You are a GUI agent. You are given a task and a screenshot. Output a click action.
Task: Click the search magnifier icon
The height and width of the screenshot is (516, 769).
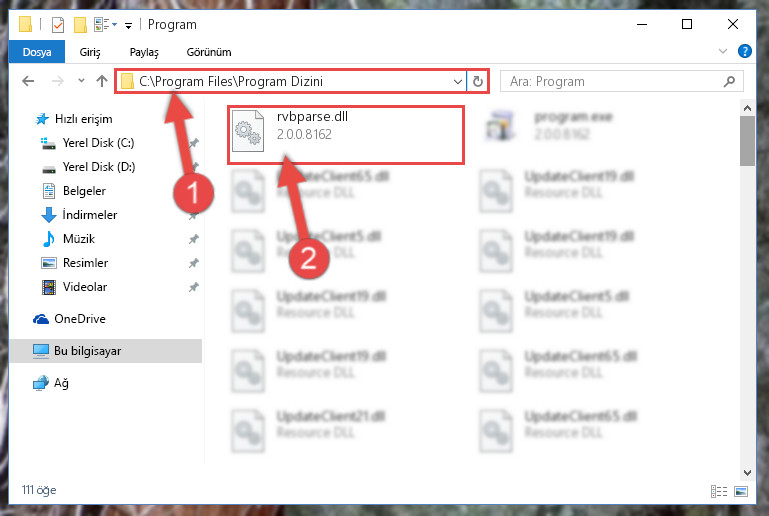pyautogui.click(x=729, y=81)
